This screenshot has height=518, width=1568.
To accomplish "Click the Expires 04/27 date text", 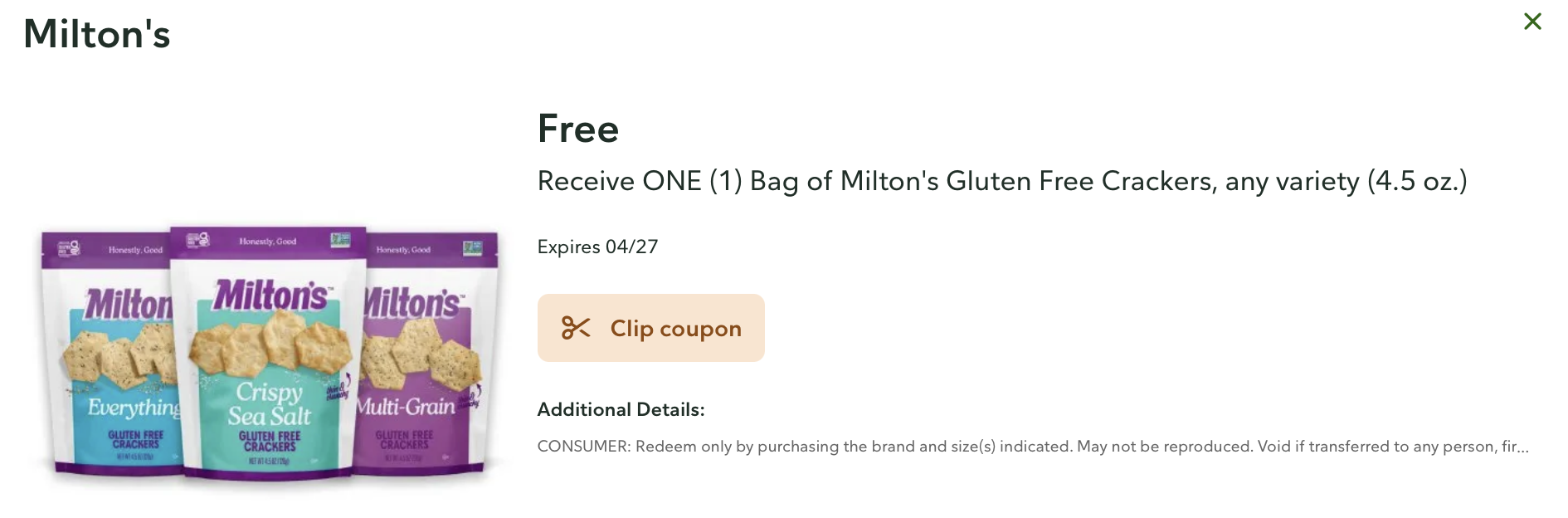I will [597, 247].
